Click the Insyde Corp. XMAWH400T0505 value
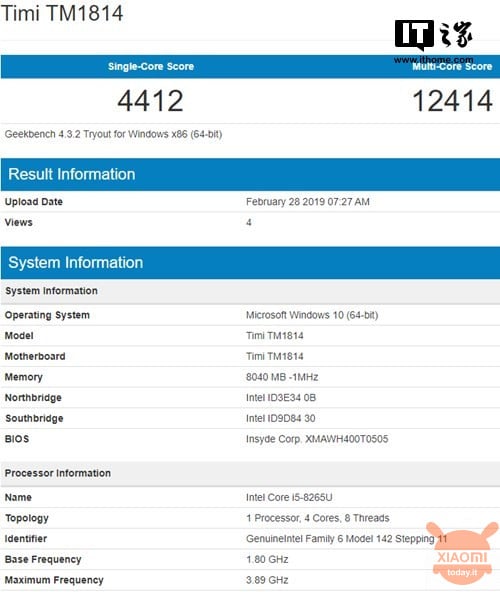 pyautogui.click(x=317, y=439)
